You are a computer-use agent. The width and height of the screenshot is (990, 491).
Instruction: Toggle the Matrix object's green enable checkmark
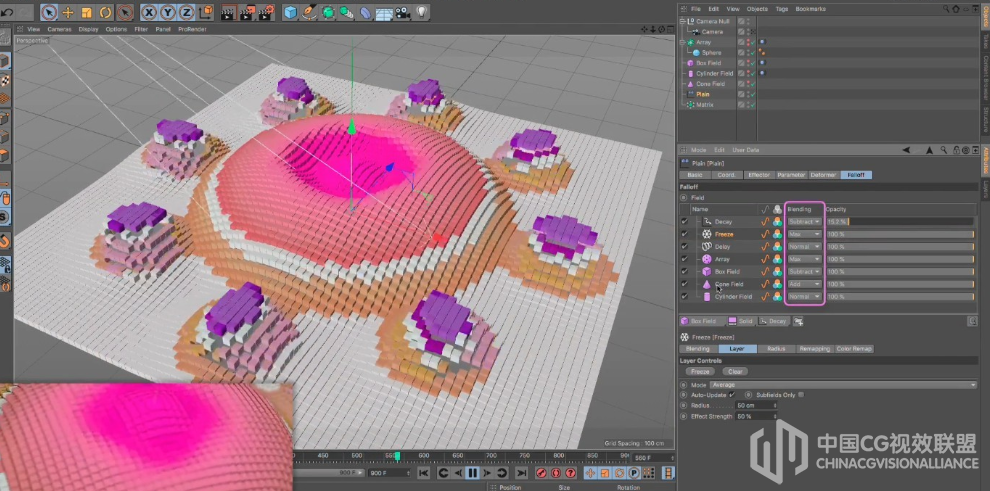pyautogui.click(x=753, y=105)
